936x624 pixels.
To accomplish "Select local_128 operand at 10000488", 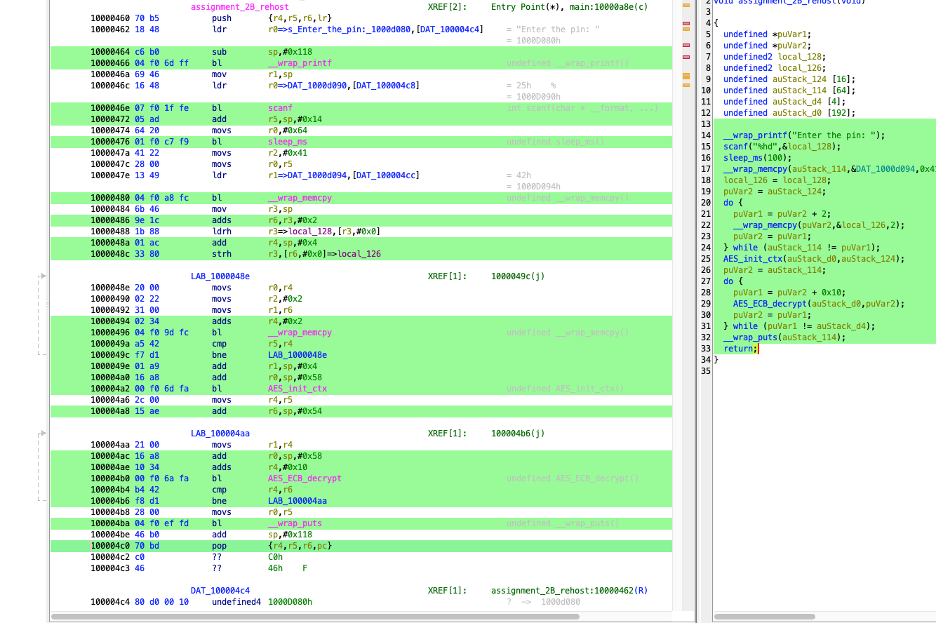I will tap(309, 232).
